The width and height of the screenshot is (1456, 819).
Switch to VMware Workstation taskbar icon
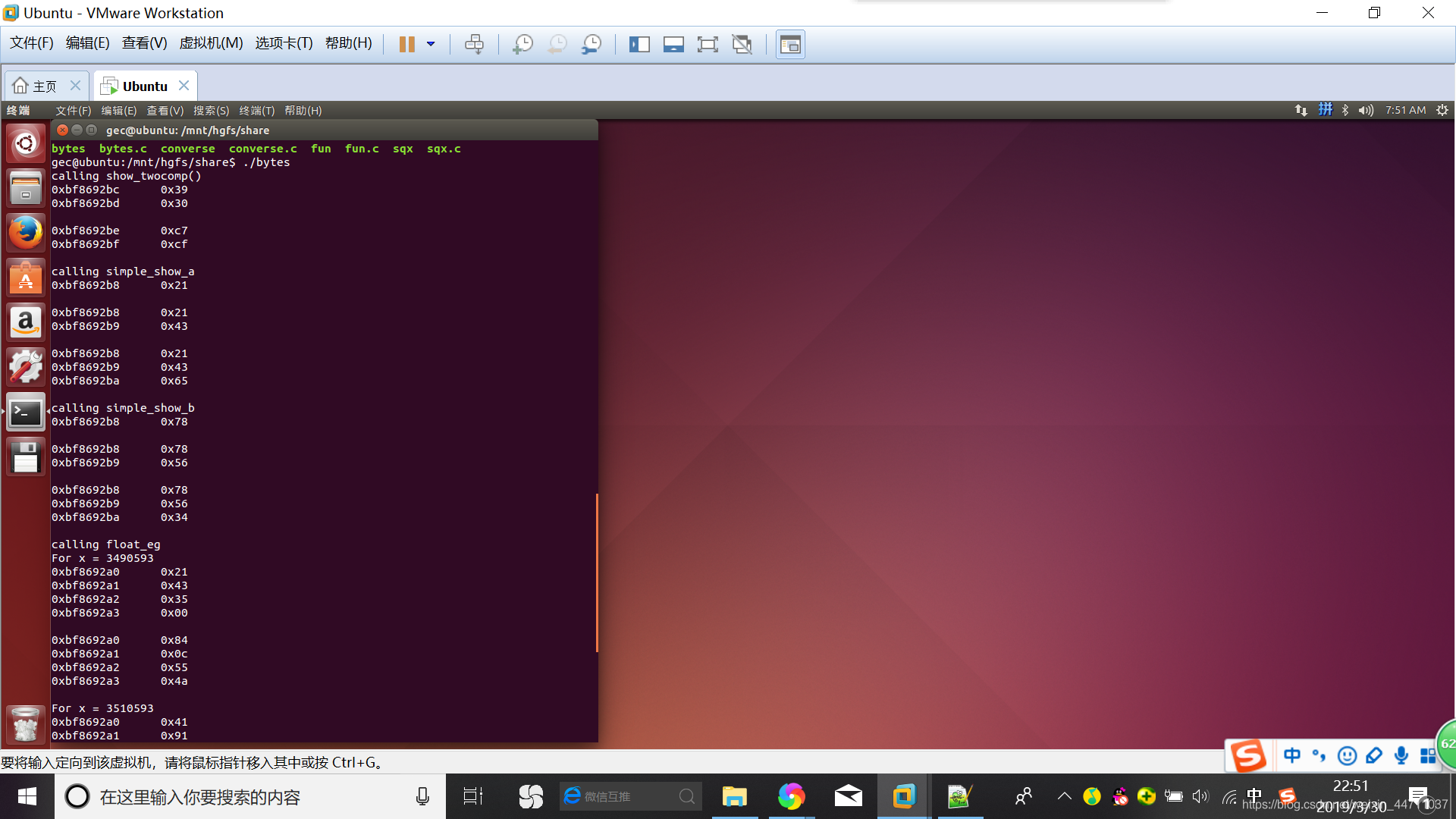(x=904, y=796)
